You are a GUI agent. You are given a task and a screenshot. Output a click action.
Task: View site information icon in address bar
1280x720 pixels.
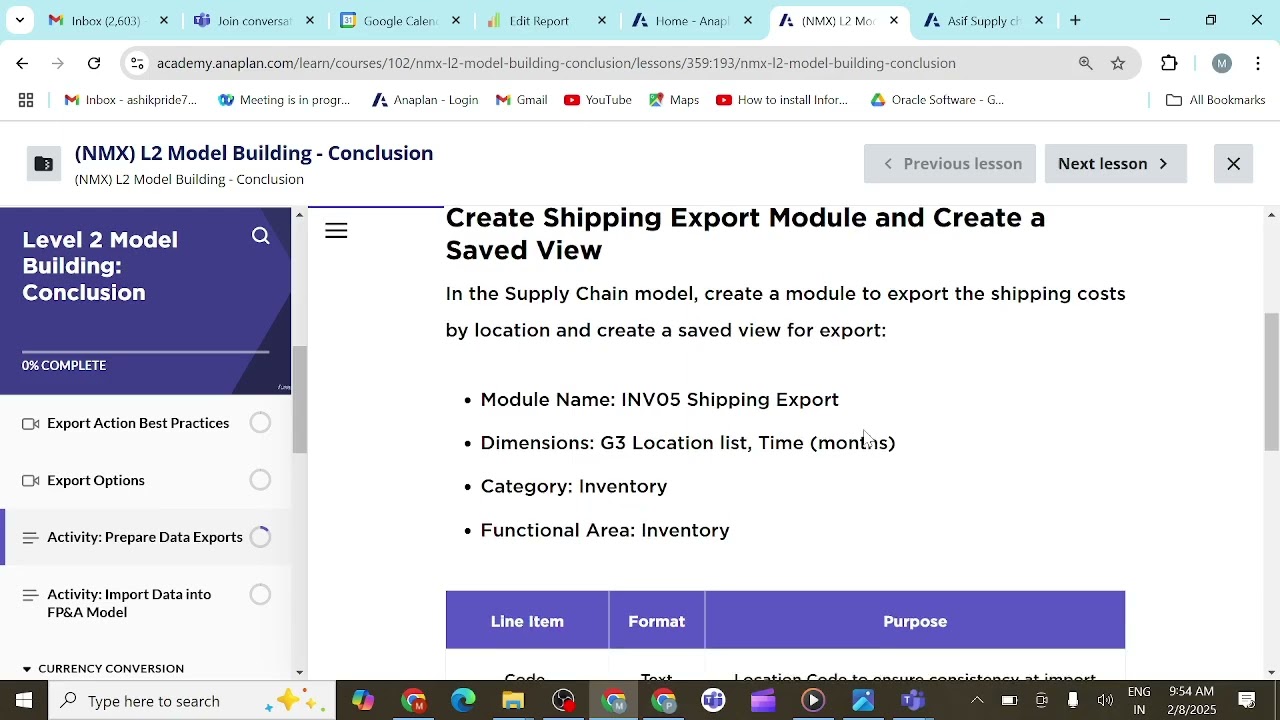(137, 63)
